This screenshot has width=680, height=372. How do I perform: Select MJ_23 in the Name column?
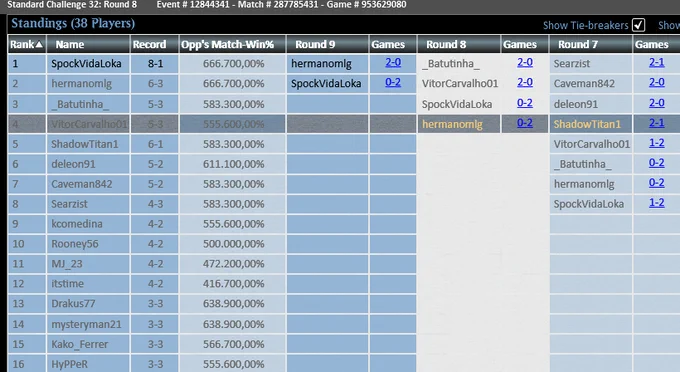click(x=67, y=264)
